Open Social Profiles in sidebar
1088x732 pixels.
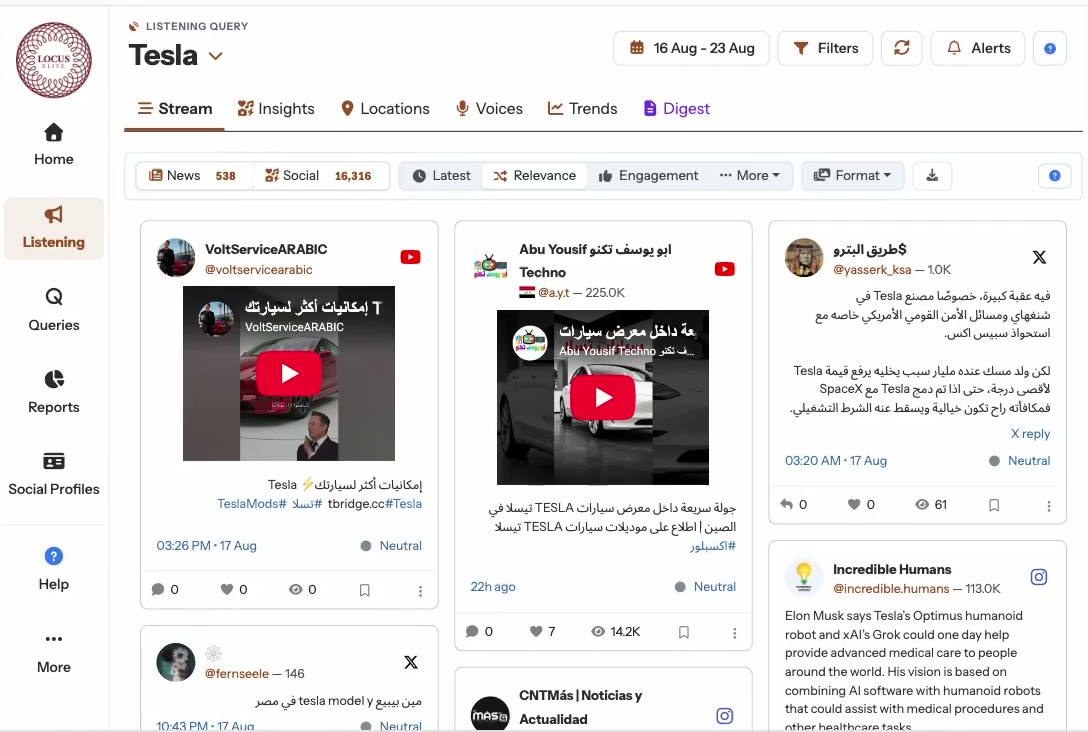tap(53, 474)
